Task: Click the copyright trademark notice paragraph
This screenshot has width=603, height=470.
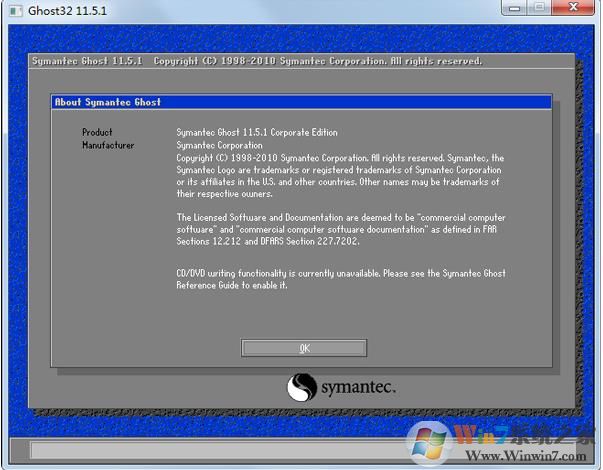Action: click(340, 176)
